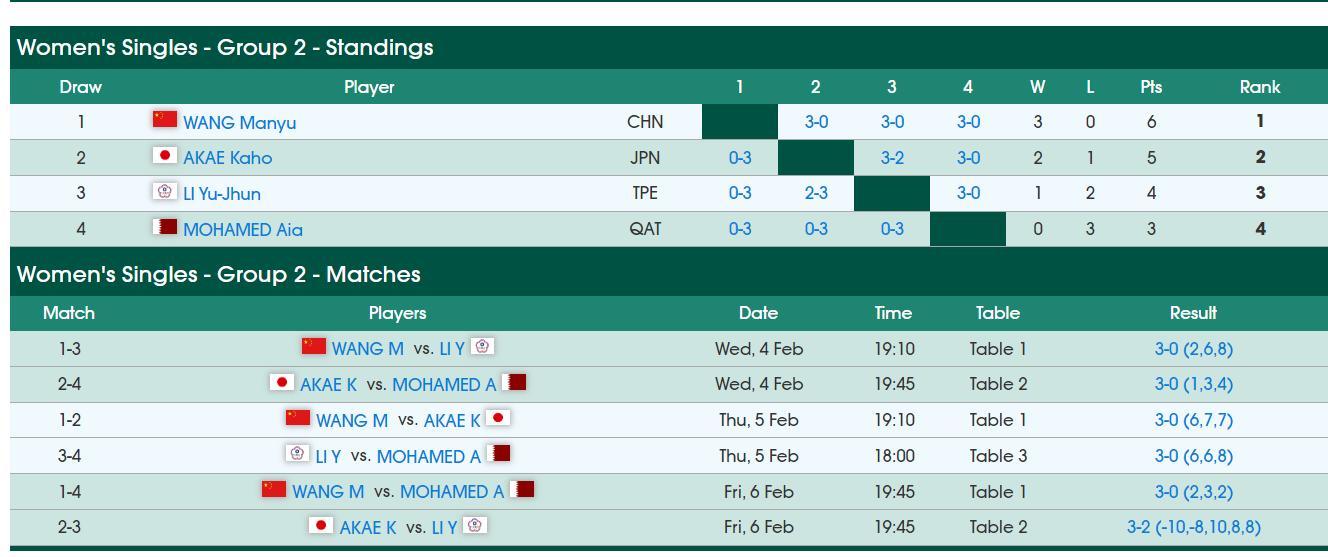Open result 3-0 (2,6,8) for match 1-3

tap(1193, 349)
